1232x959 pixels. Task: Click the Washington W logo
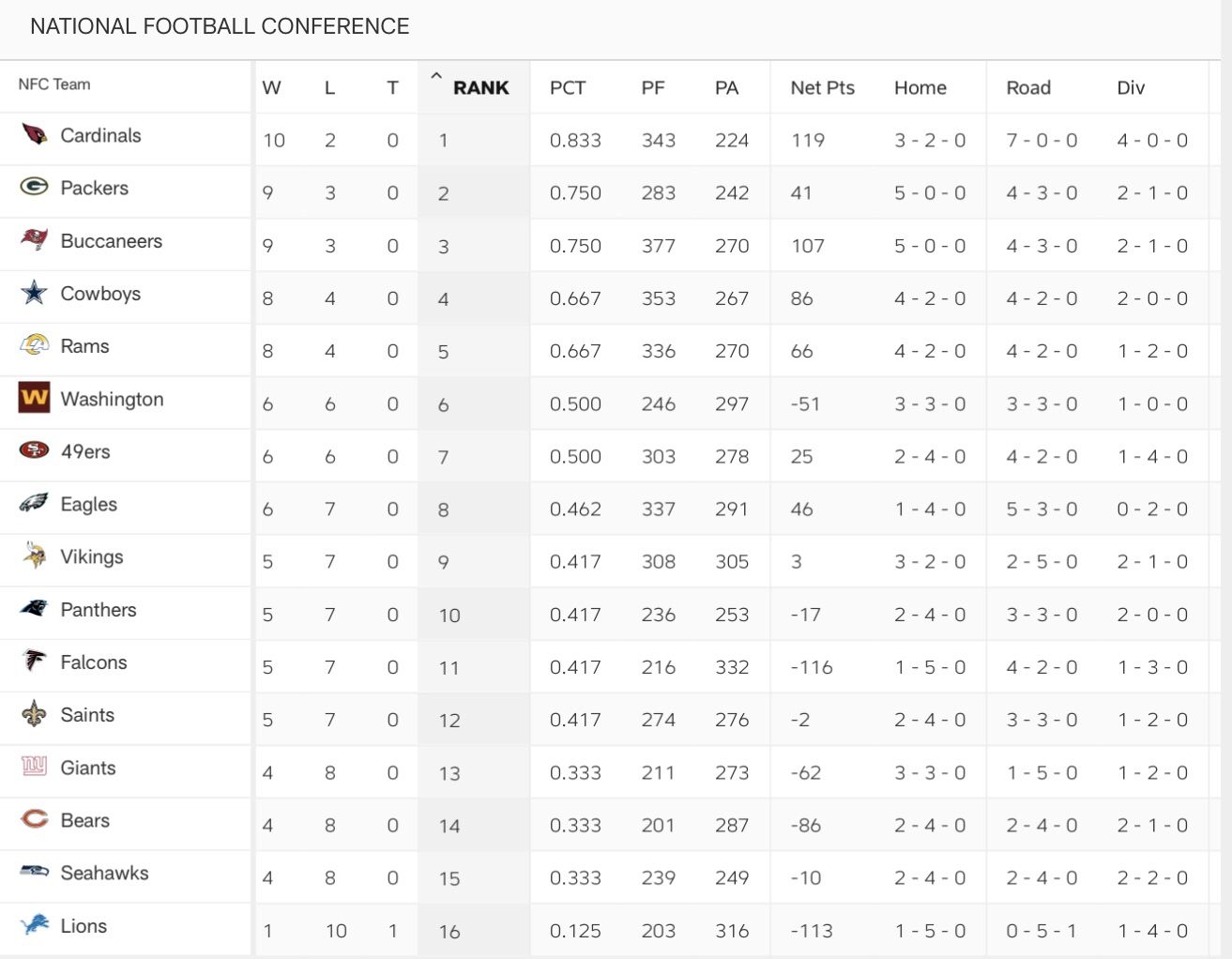click(x=35, y=398)
